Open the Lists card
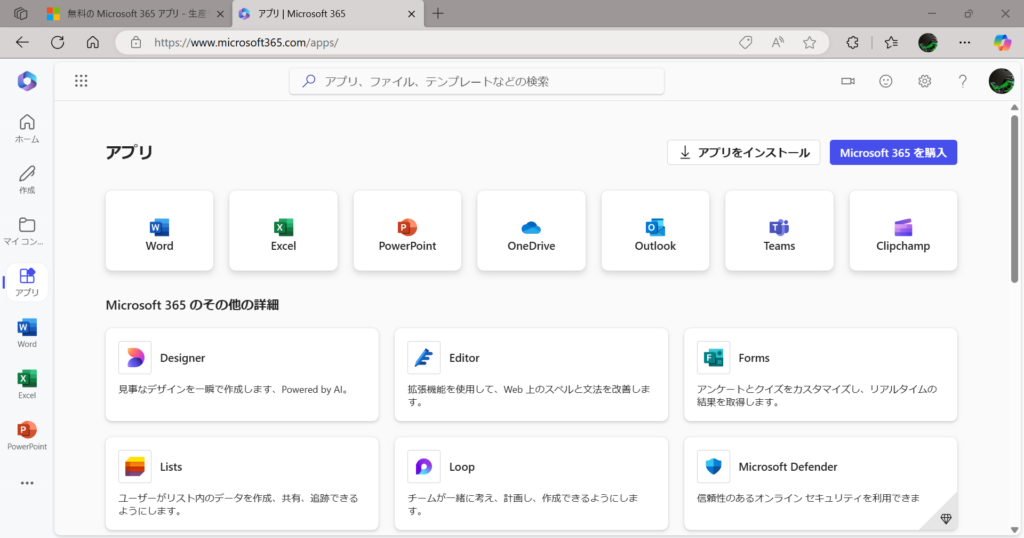Image resolution: width=1024 pixels, height=538 pixels. click(x=242, y=484)
